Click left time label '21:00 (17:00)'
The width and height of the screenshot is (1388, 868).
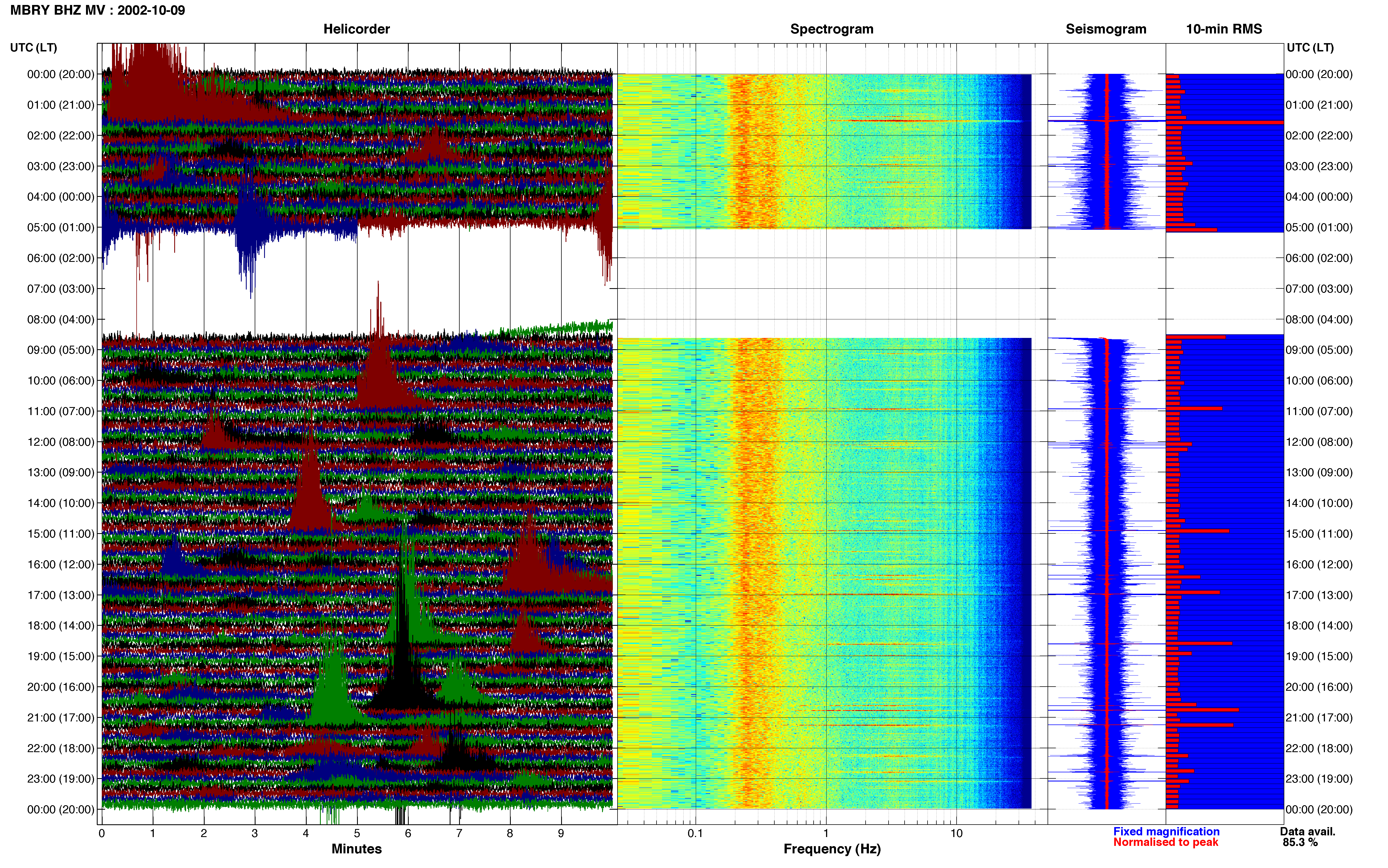click(61, 718)
